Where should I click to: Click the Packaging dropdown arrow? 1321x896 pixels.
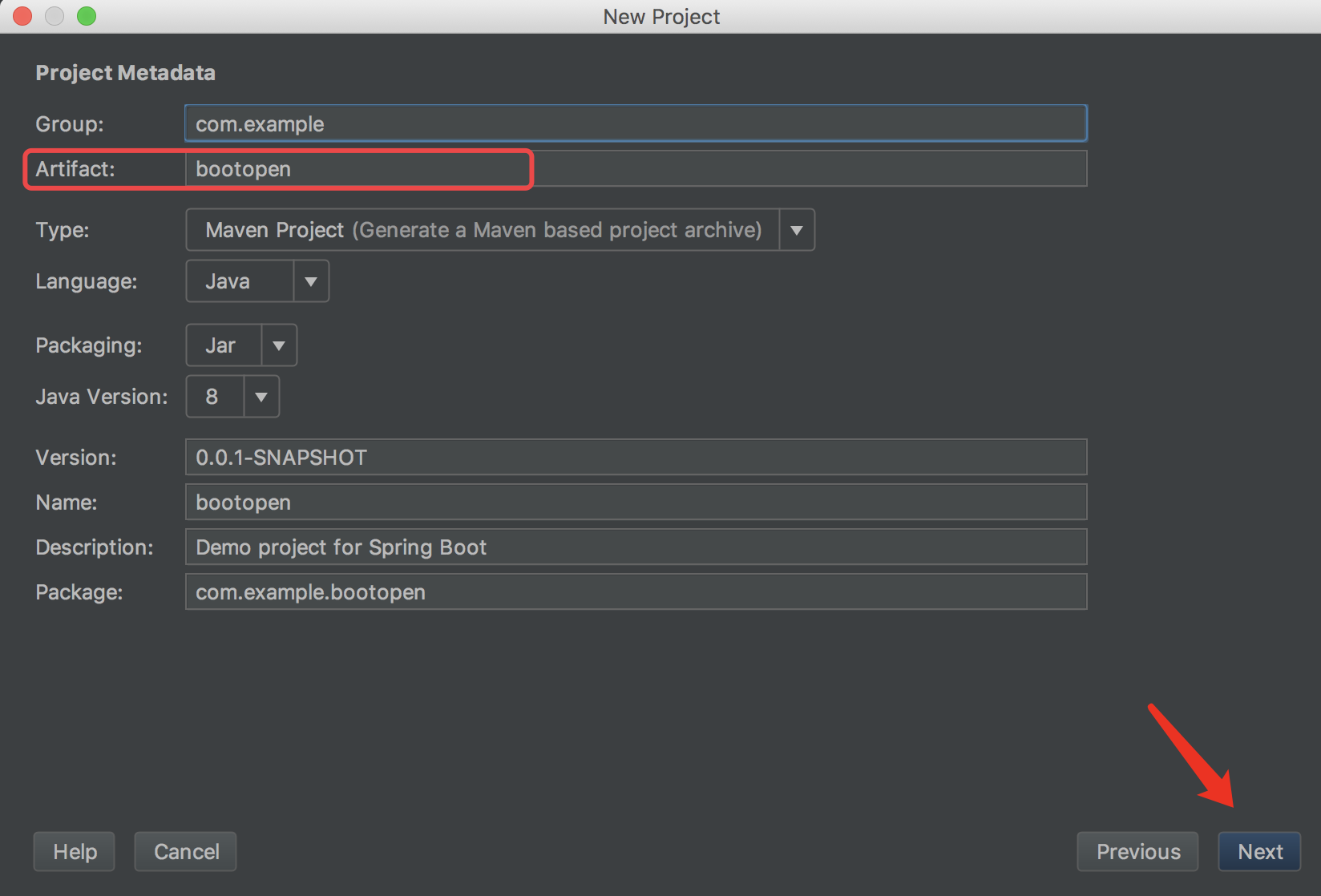[x=279, y=345]
